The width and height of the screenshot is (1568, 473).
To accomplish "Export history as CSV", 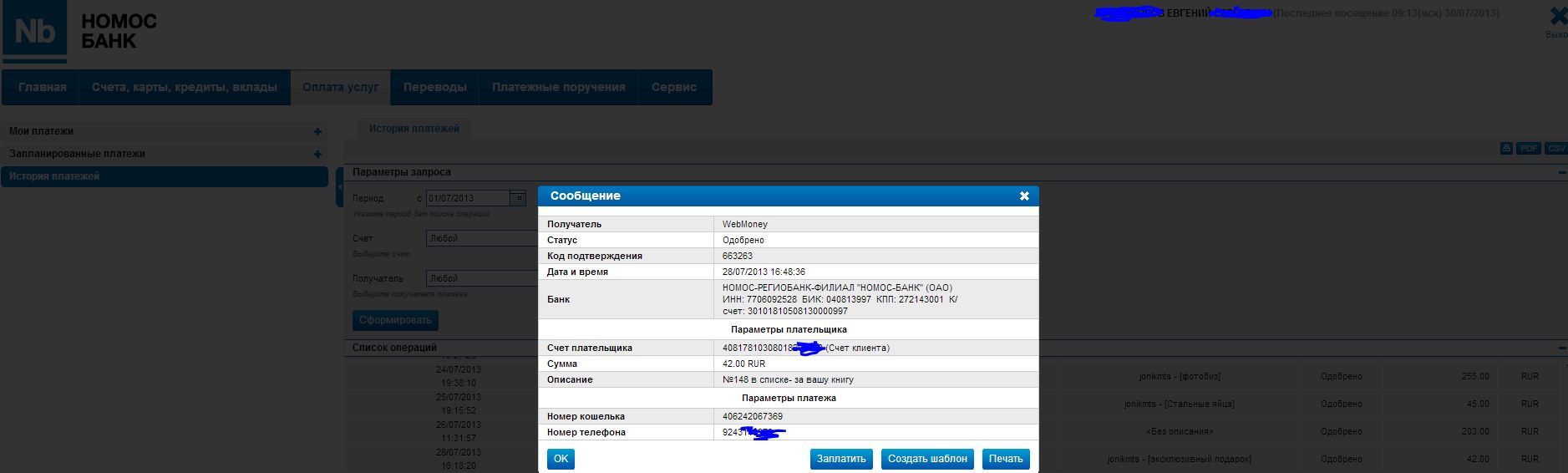I will click(x=1555, y=148).
